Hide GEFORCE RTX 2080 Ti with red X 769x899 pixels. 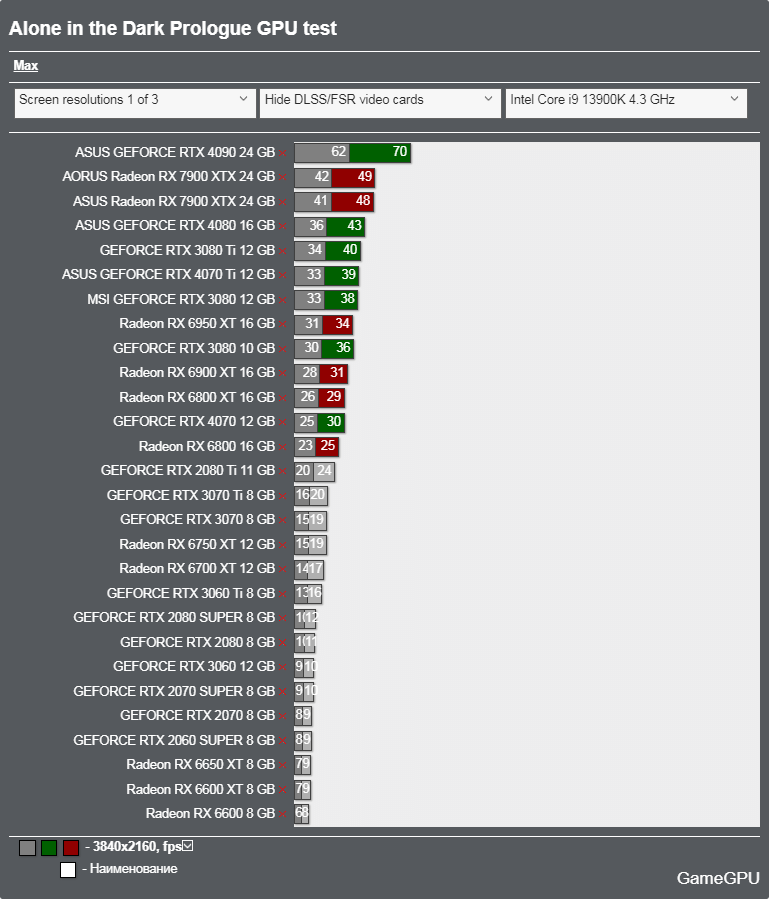coord(283,471)
